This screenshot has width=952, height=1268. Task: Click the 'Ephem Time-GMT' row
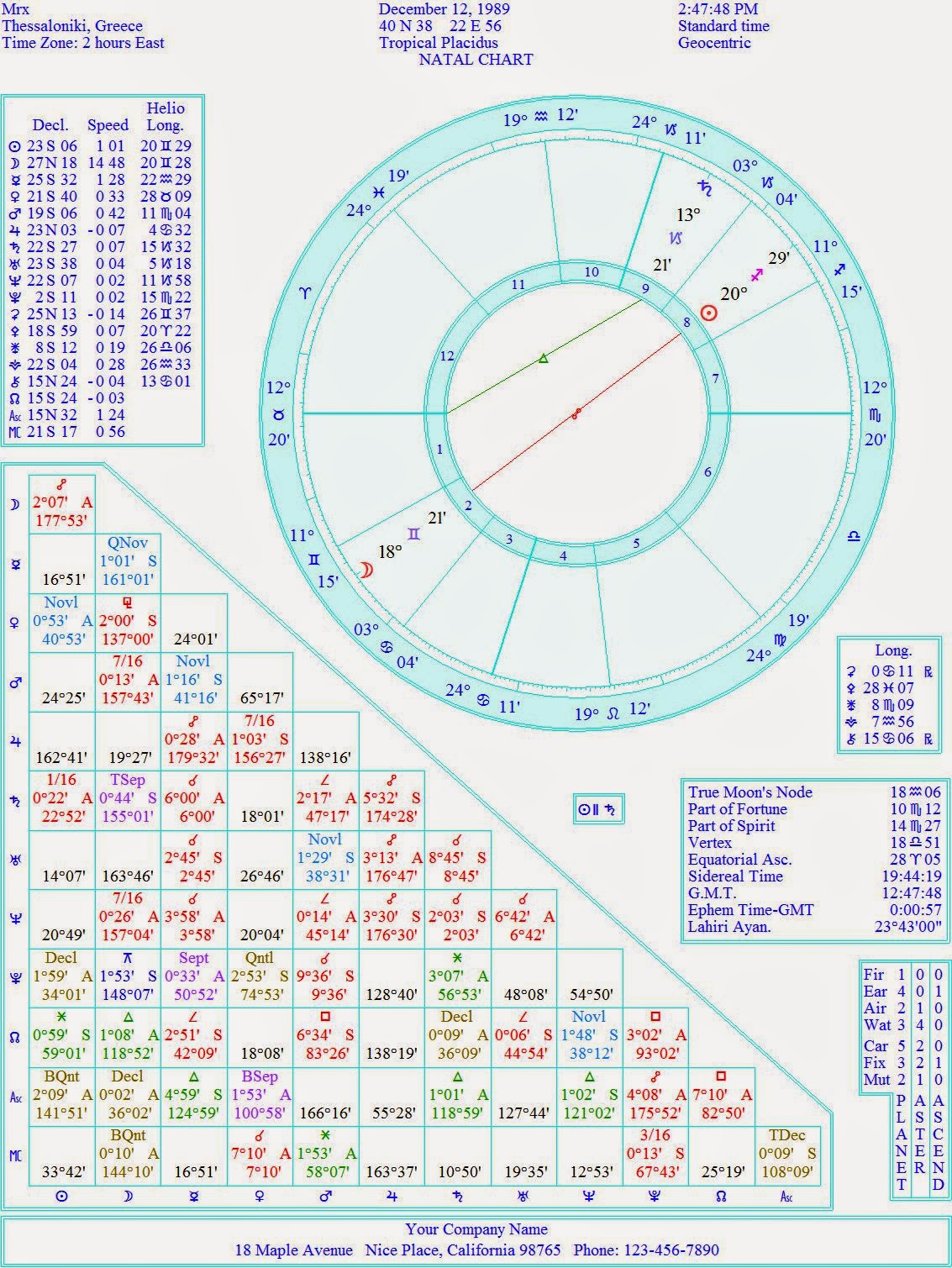[814, 910]
